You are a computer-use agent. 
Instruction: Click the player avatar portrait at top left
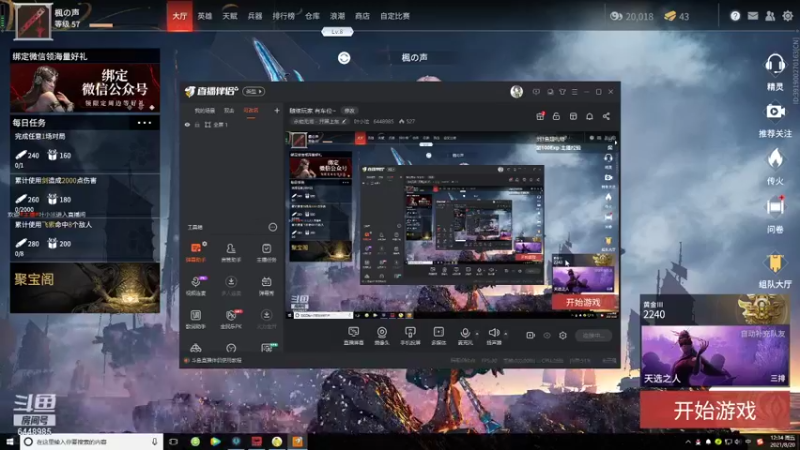[33, 21]
